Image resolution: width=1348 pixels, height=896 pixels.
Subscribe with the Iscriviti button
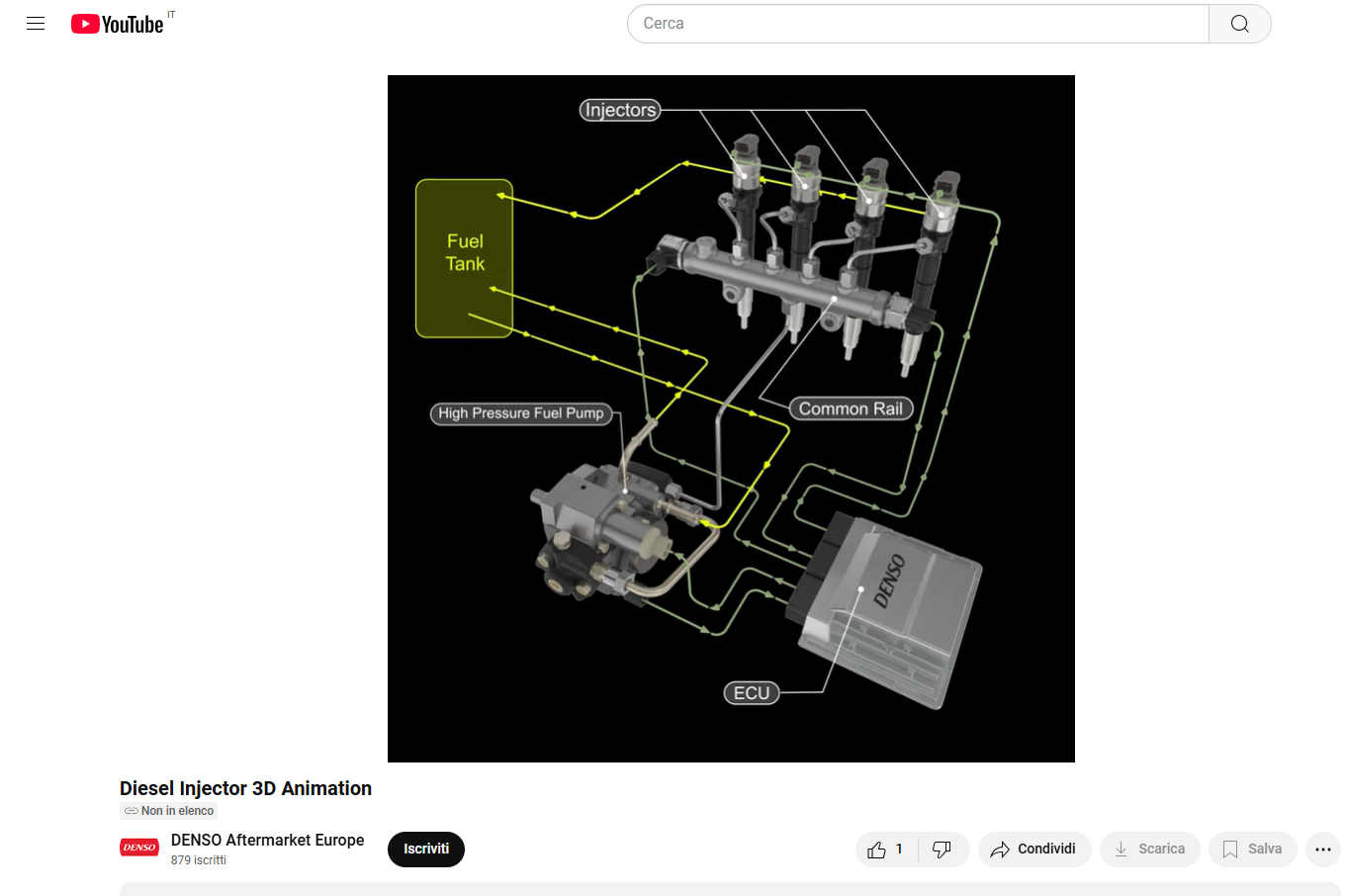click(426, 850)
